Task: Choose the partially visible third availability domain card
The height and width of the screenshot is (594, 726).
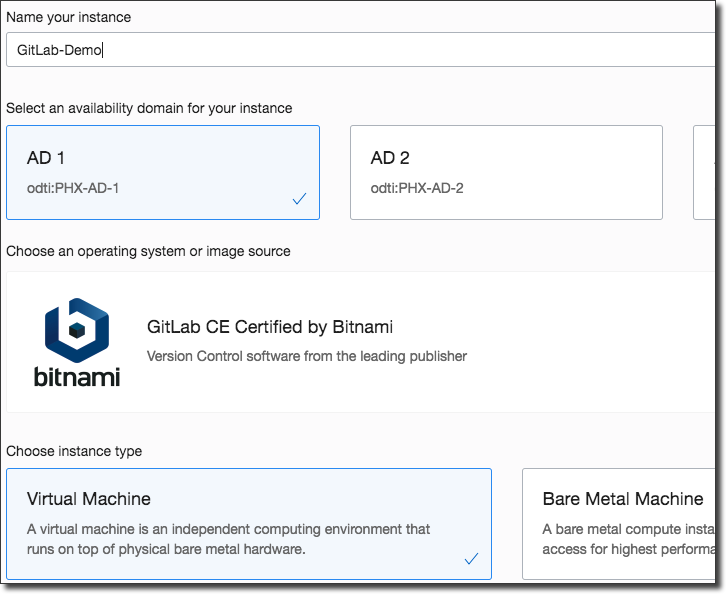Action: pyautogui.click(x=707, y=172)
